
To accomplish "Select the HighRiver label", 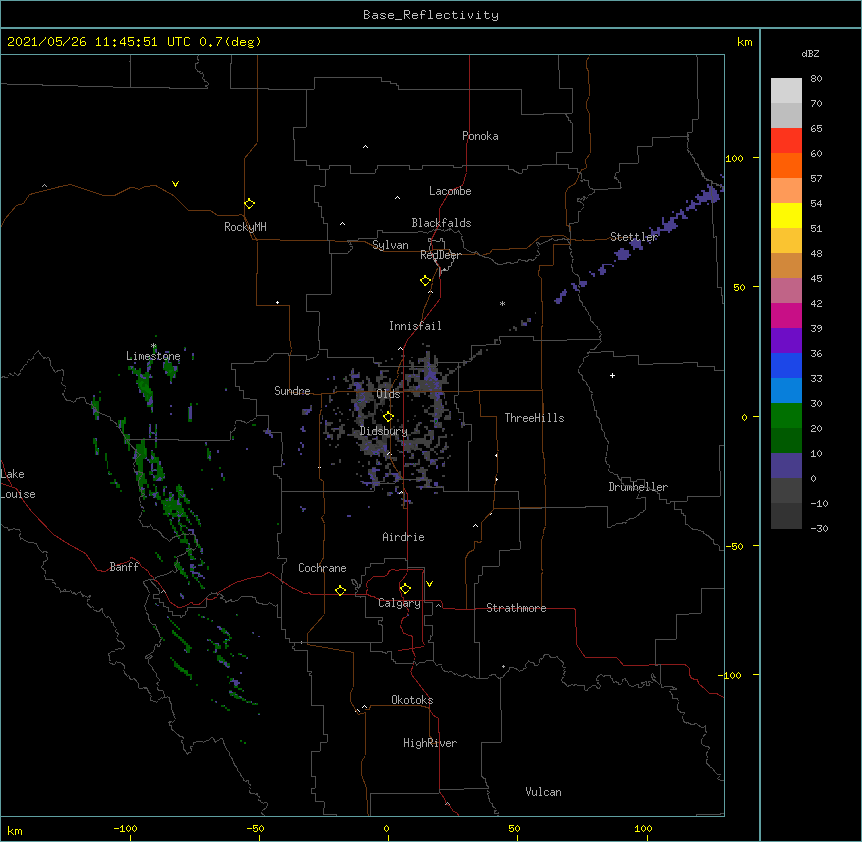I will (430, 743).
